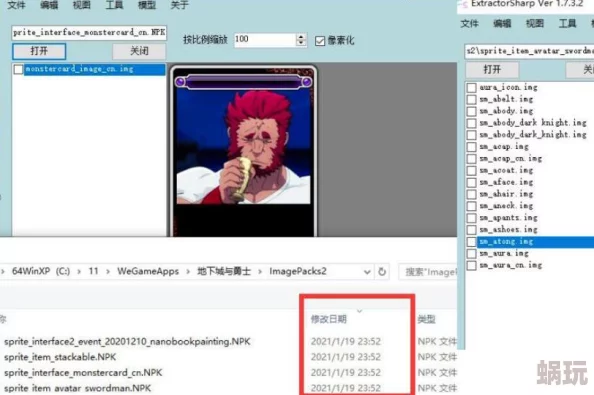Open 编辑 menu in right ExtractorSharp window
594x395 pixels.
[x=502, y=23]
